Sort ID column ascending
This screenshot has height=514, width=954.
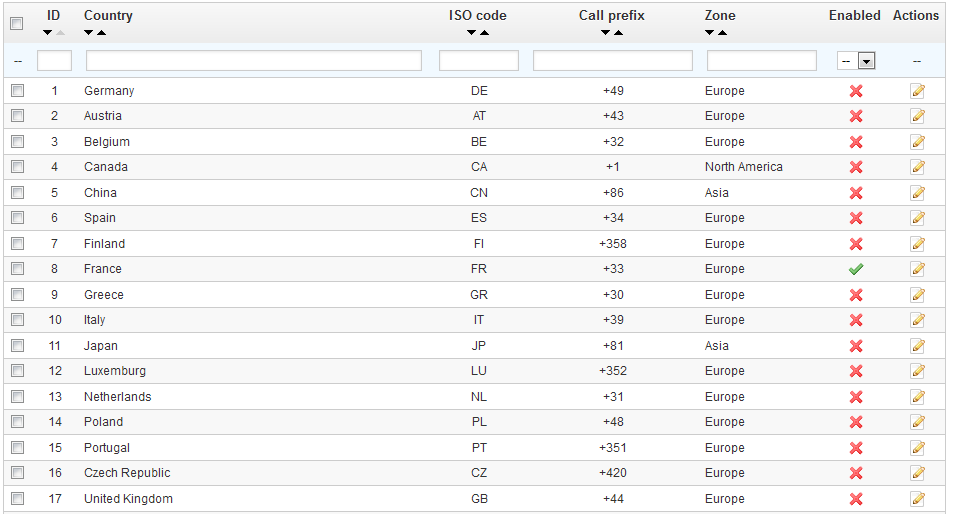click(60, 33)
